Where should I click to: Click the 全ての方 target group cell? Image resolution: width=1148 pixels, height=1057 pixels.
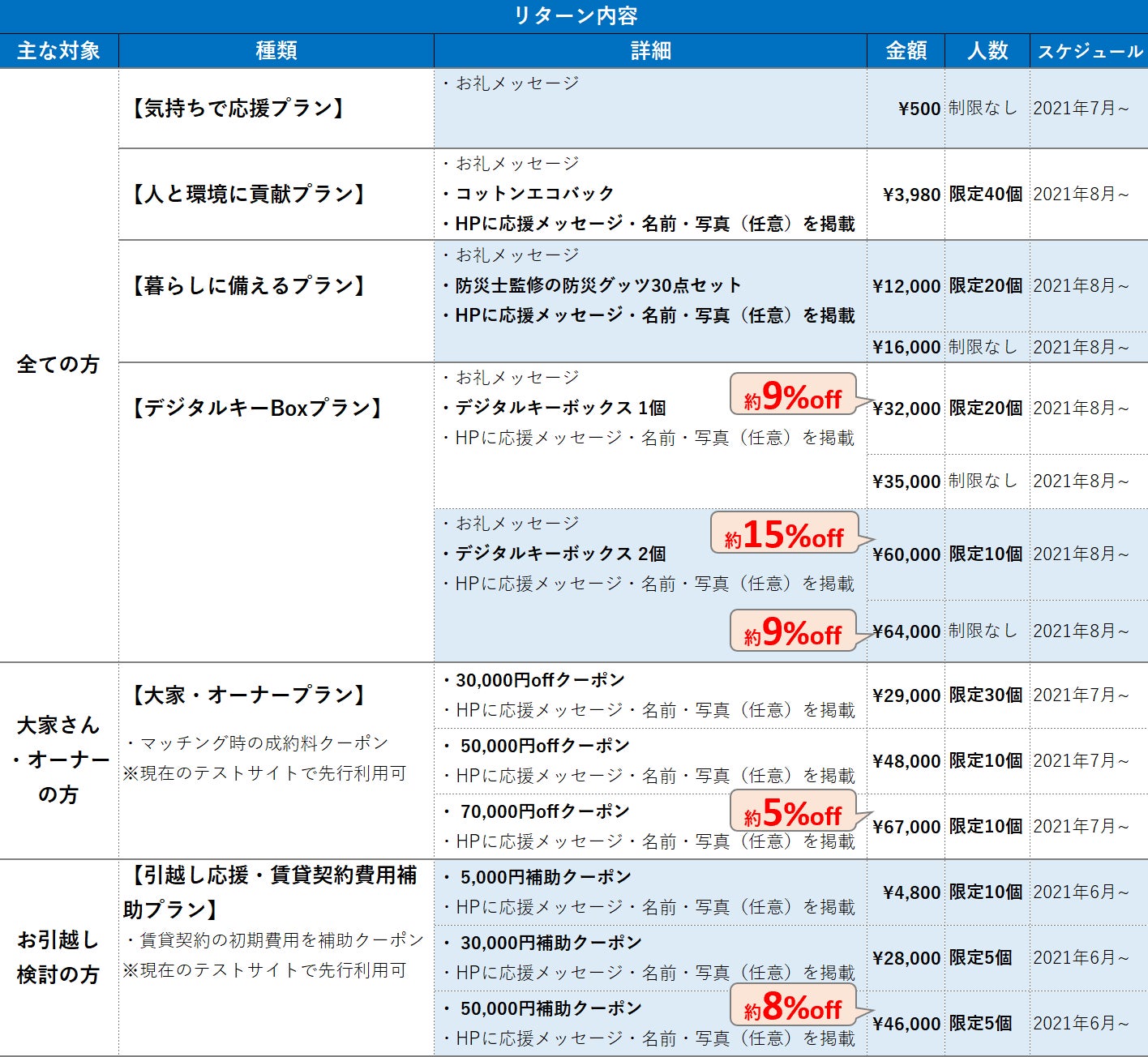tap(58, 365)
